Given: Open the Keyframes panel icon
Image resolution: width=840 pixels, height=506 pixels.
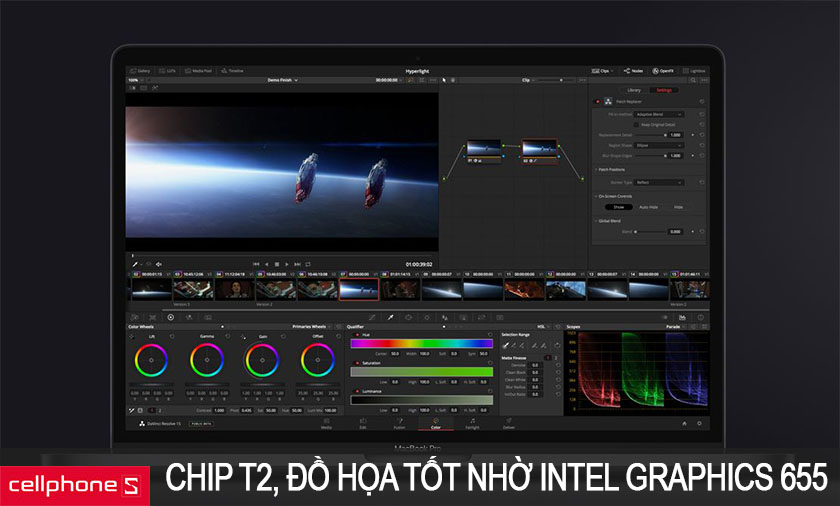Looking at the screenshot, I should click(x=664, y=318).
